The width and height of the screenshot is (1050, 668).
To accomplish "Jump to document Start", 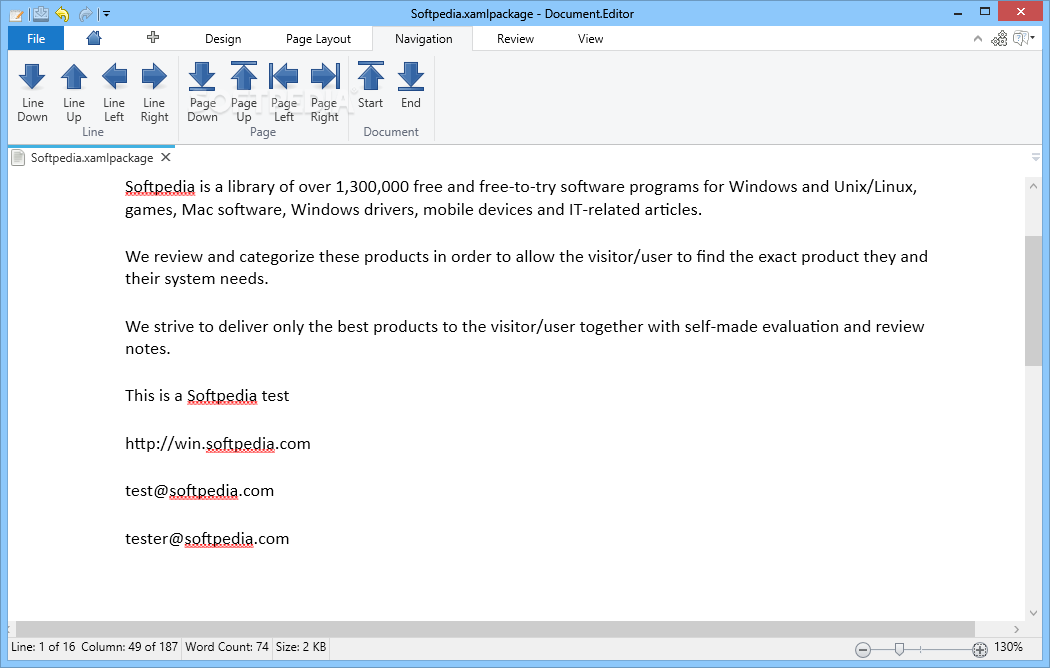I will [370, 76].
